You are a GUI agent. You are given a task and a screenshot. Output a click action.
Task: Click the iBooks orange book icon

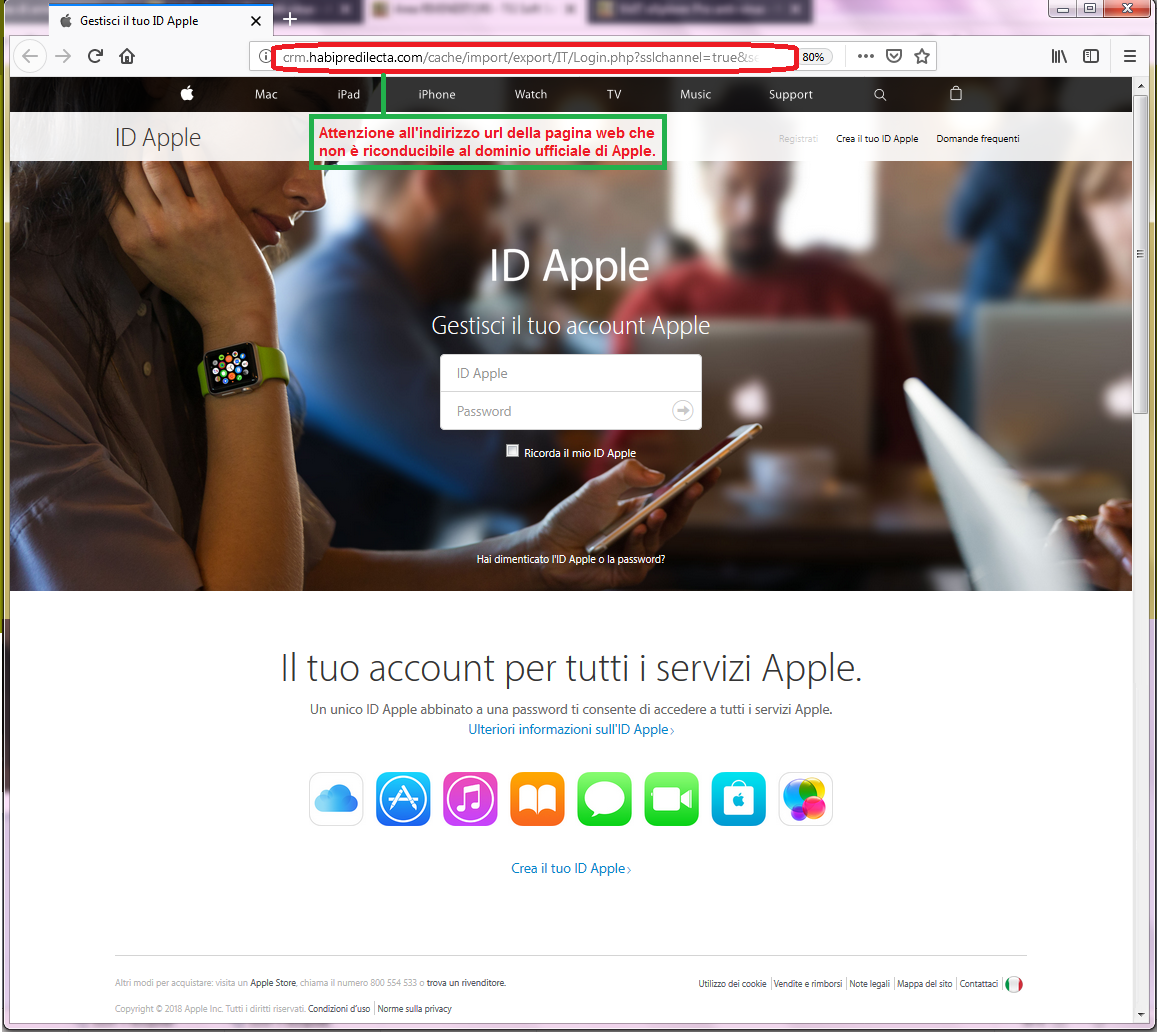click(537, 799)
